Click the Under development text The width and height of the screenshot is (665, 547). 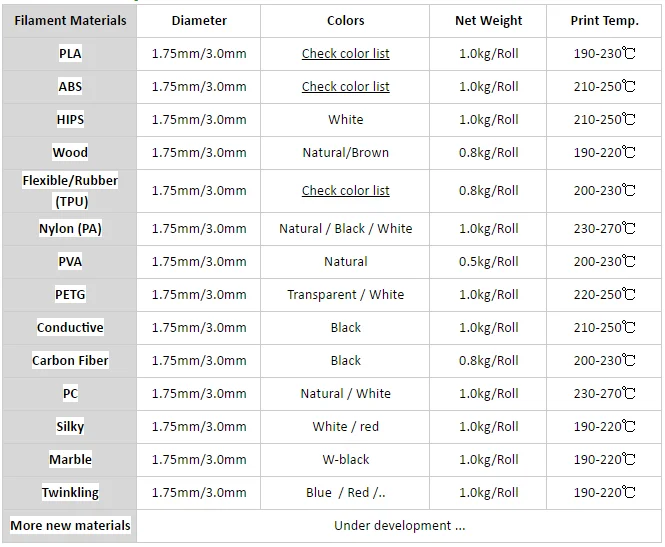tap(399, 526)
